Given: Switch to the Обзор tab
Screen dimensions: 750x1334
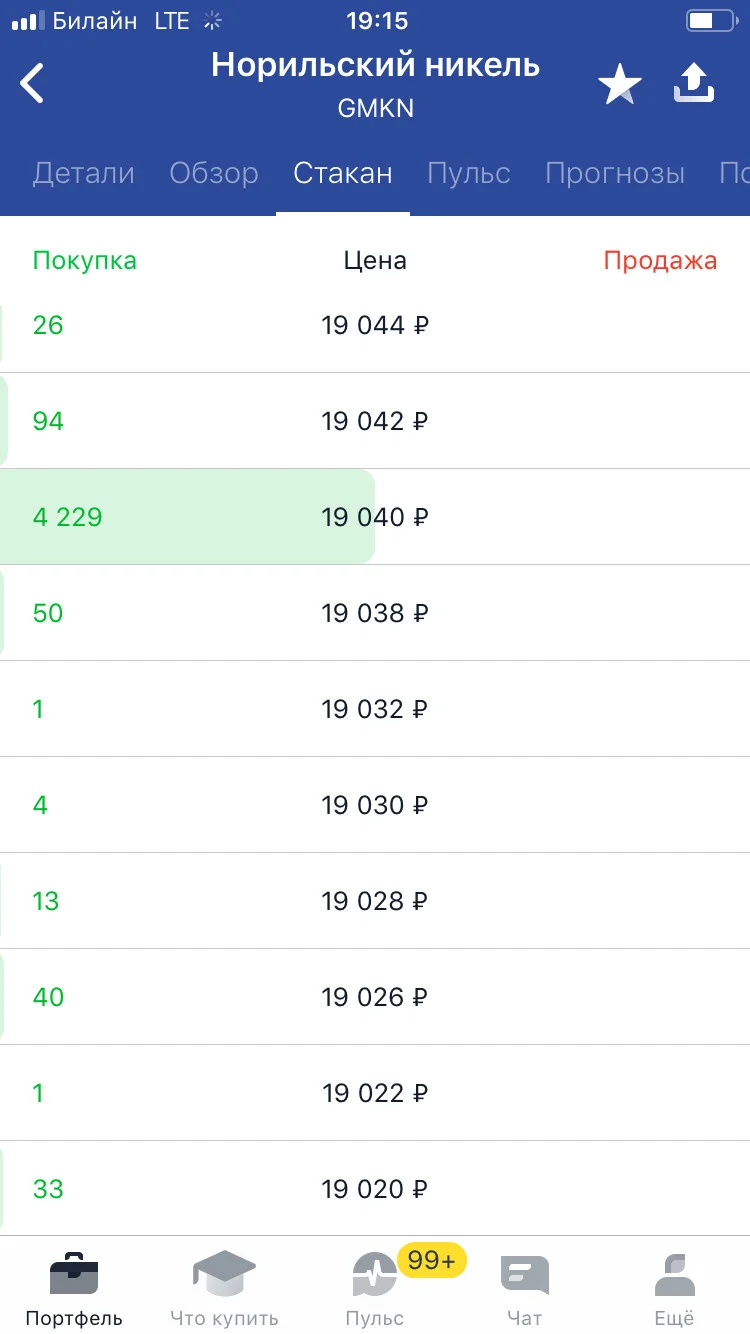Looking at the screenshot, I should [214, 173].
